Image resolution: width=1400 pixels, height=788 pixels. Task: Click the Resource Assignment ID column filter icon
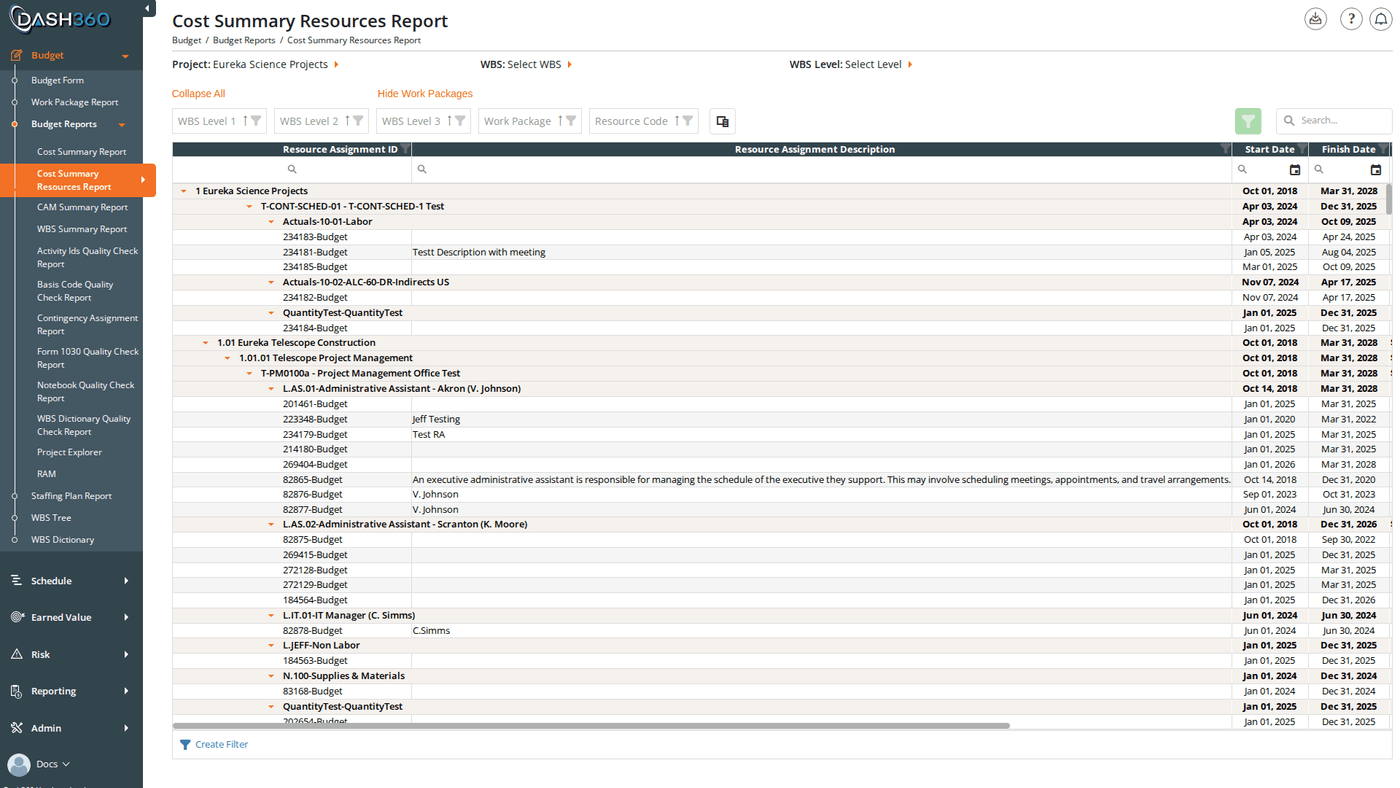click(405, 149)
